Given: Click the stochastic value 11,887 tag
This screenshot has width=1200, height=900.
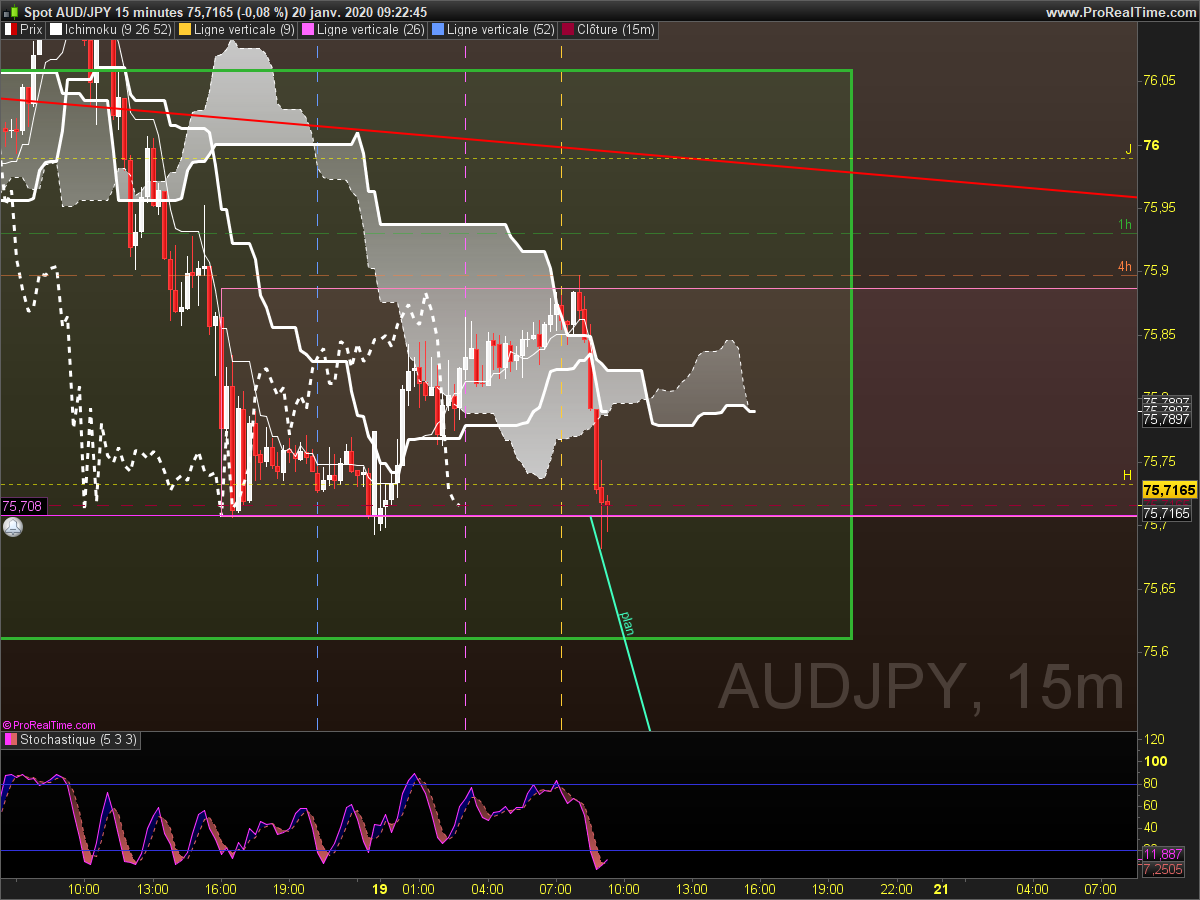Looking at the screenshot, I should pos(1165,855).
